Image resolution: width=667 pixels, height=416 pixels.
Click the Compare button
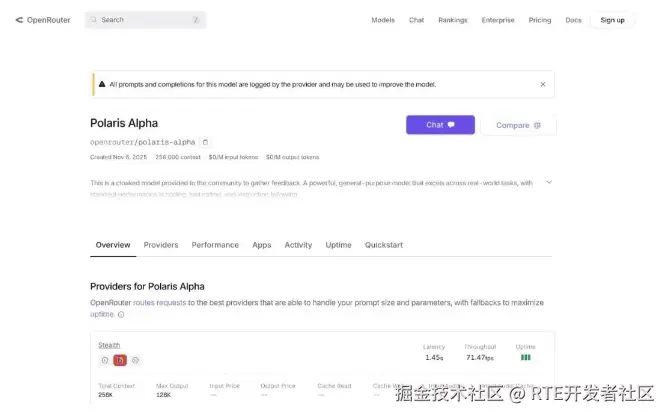click(x=518, y=125)
